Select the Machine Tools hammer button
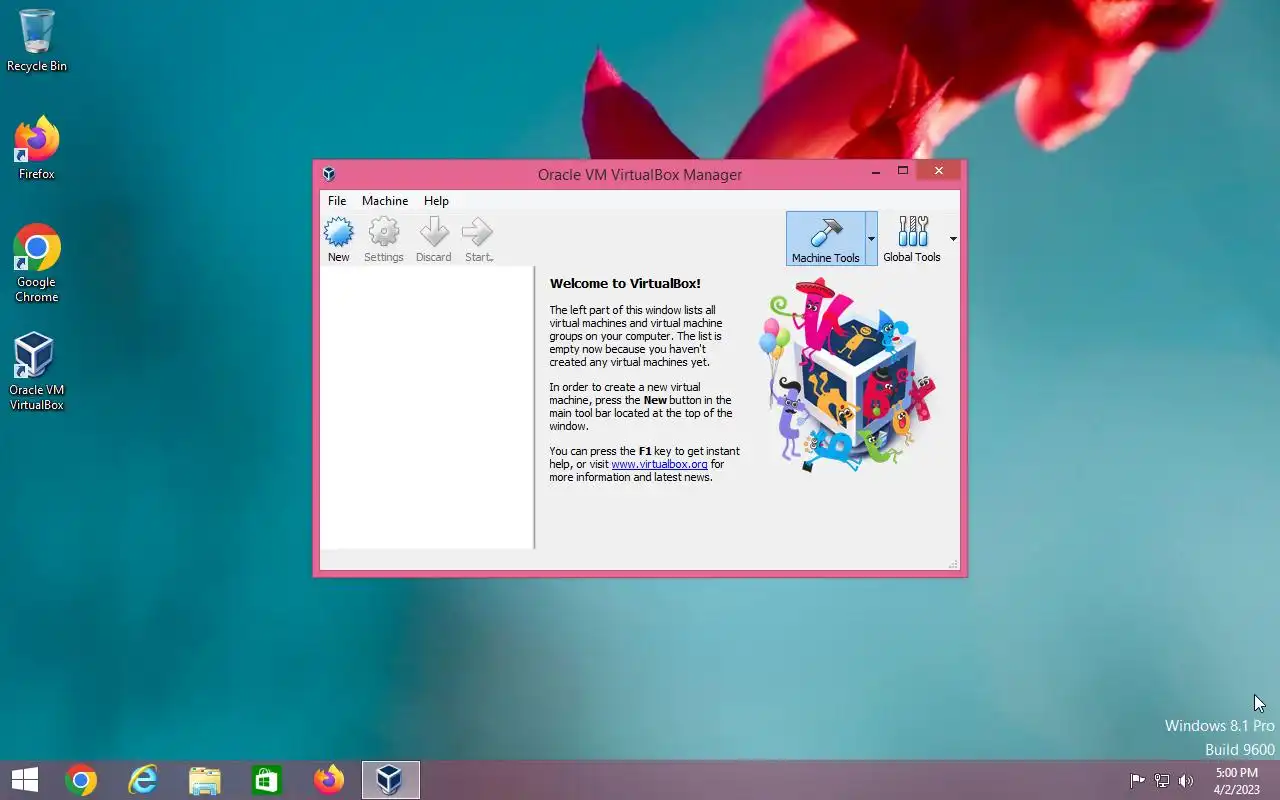Image resolution: width=1280 pixels, height=800 pixels. click(825, 238)
